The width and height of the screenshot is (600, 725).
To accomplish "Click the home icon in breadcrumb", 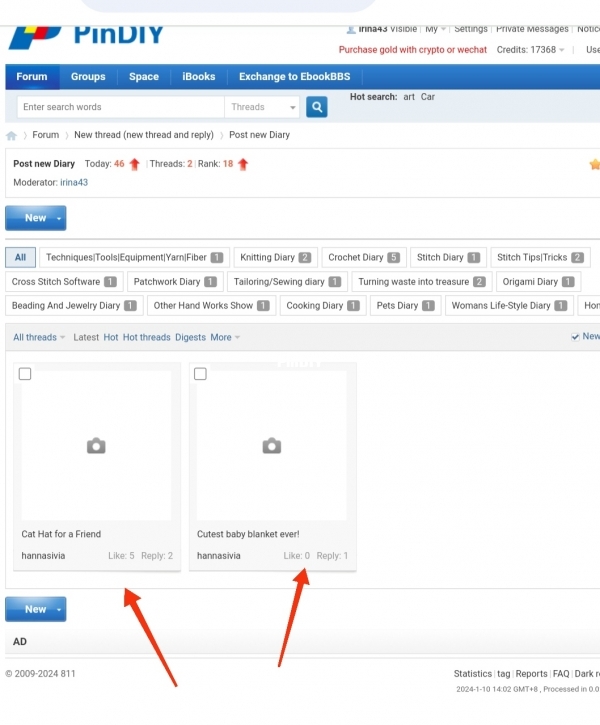I will tap(11, 135).
